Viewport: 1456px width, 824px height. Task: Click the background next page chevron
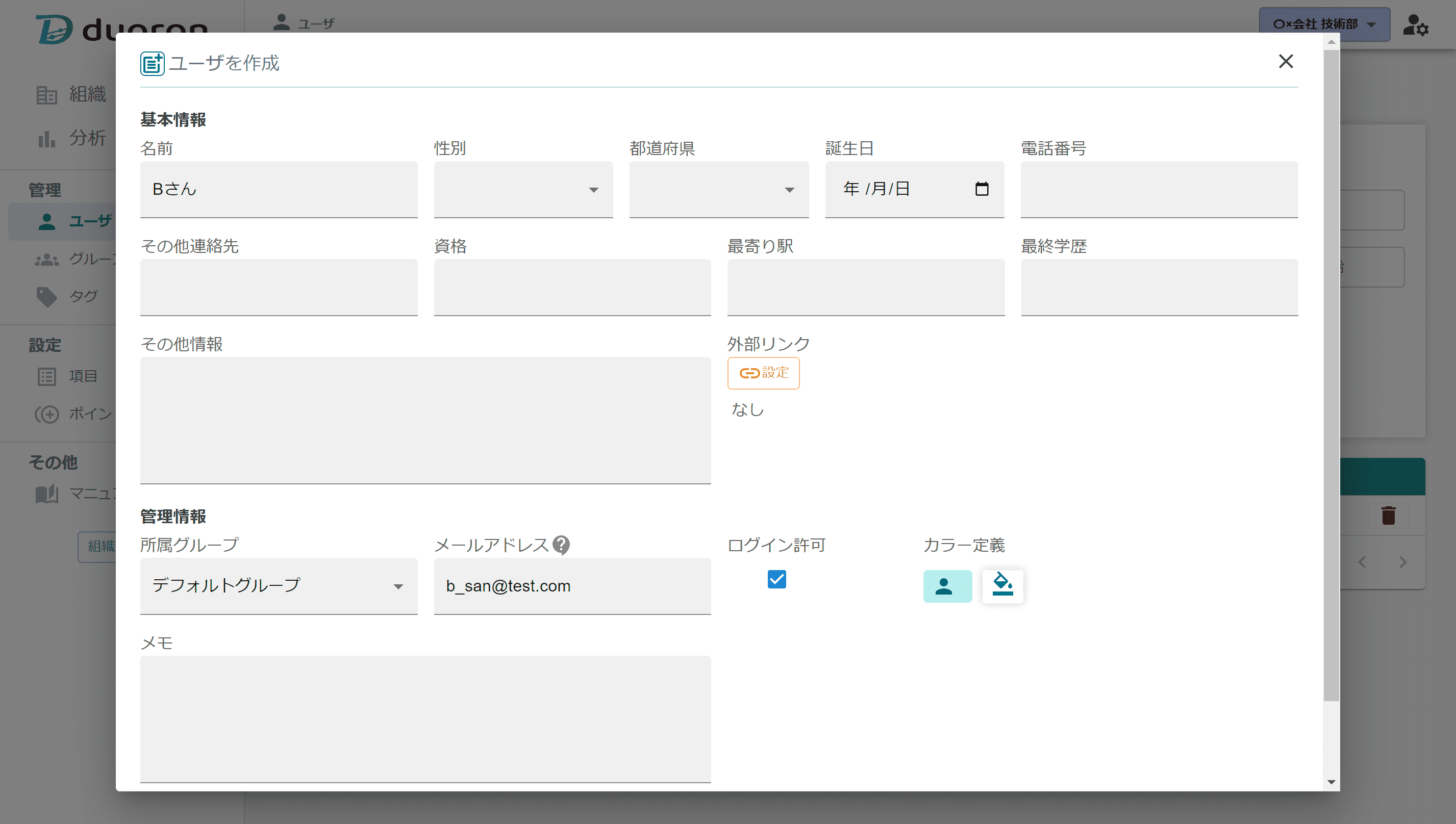pos(1403,562)
